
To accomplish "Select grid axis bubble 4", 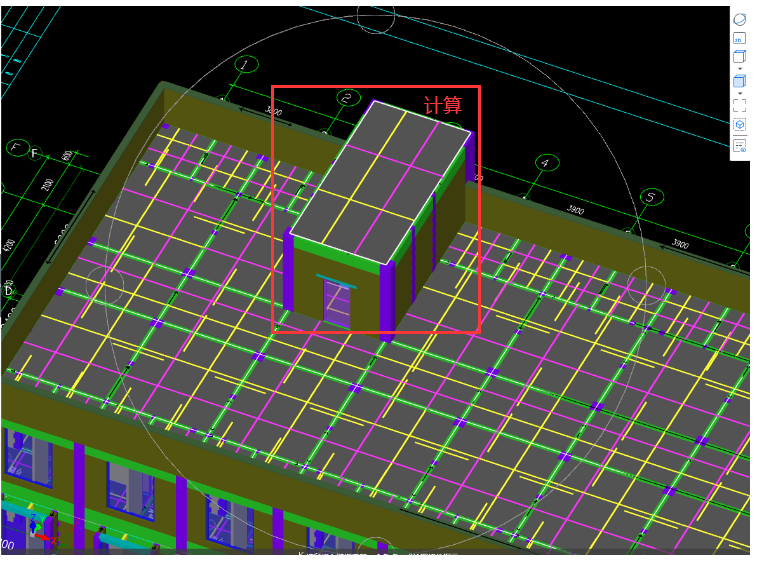I will click(x=546, y=163).
